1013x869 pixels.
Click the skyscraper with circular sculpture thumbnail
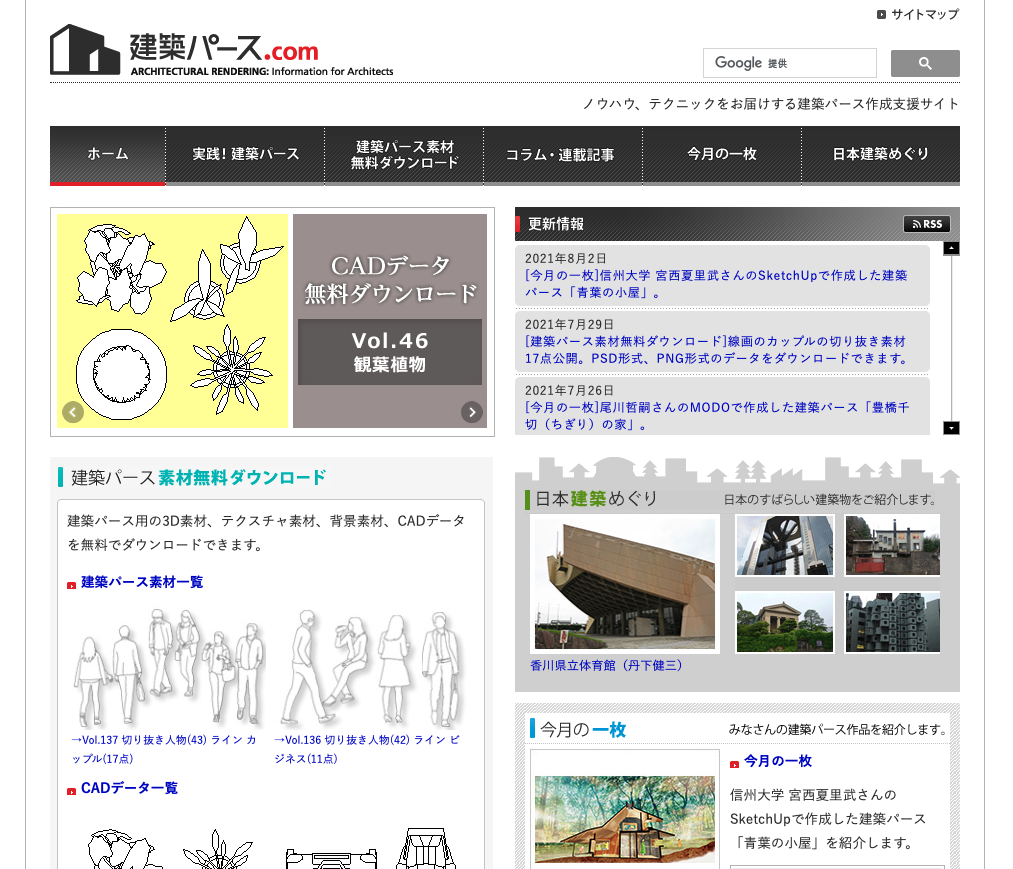tap(785, 545)
